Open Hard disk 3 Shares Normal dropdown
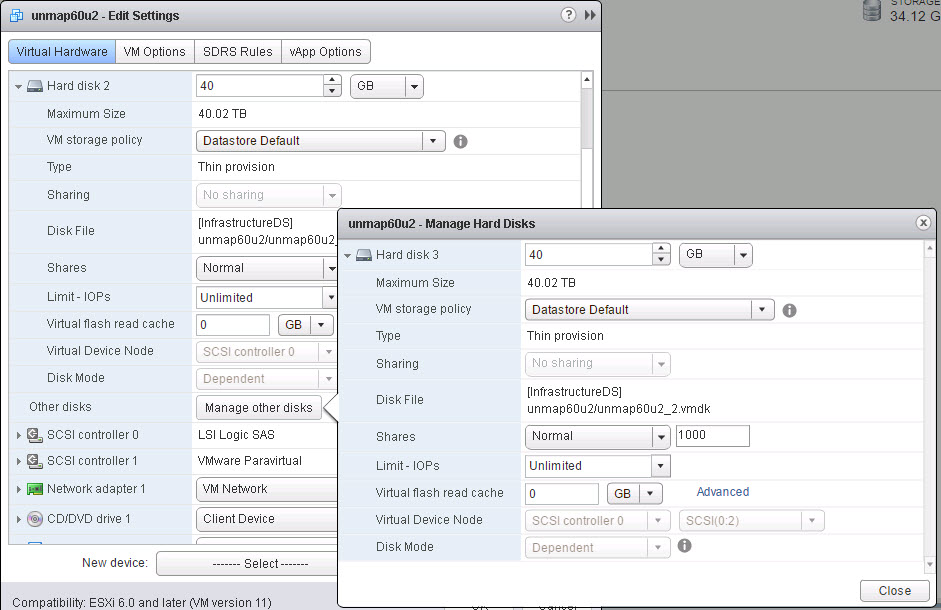This screenshot has height=610, width=941. [x=597, y=436]
